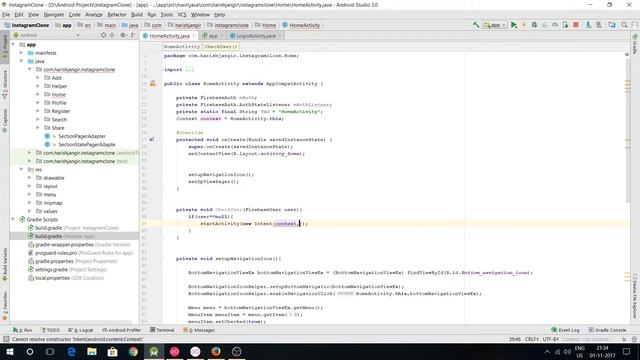Stop the running app via red square

click(x=576, y=25)
